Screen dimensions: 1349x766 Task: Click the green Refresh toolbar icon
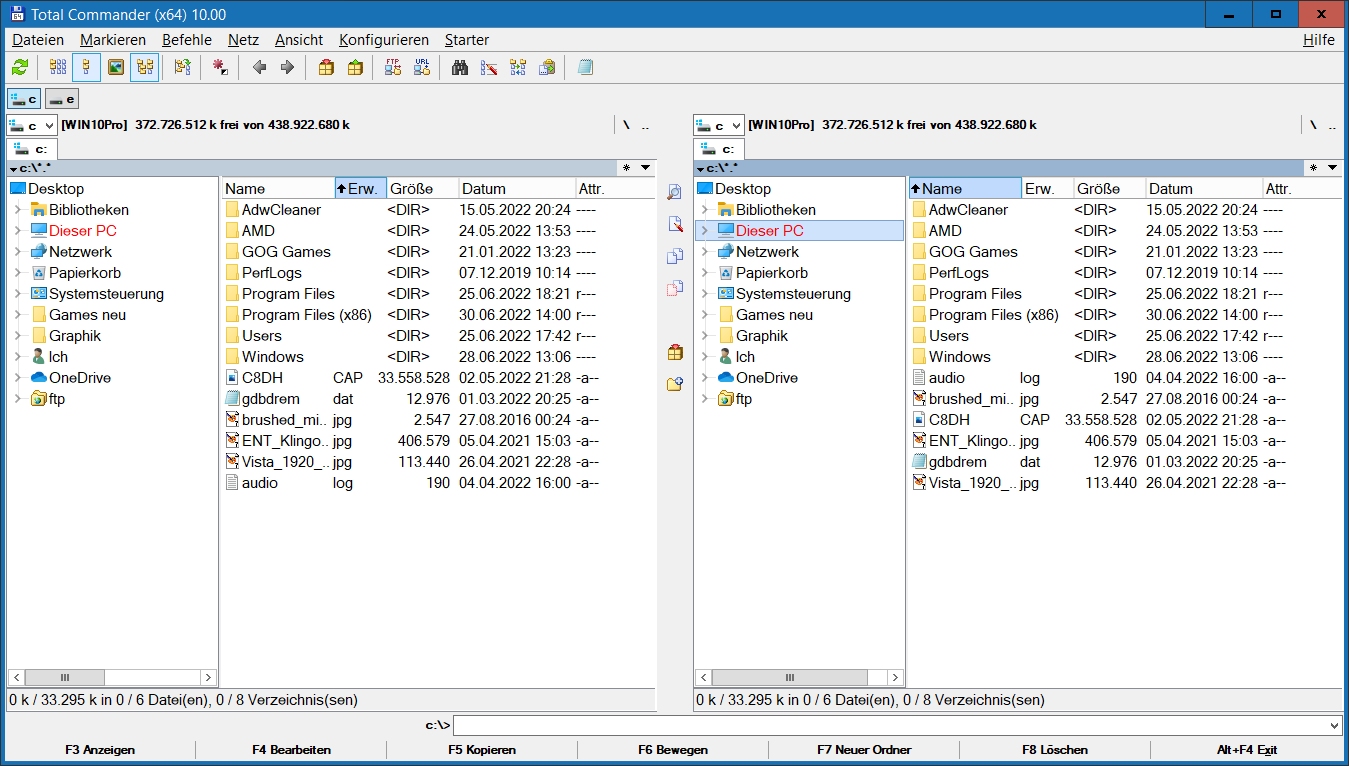pyautogui.click(x=20, y=68)
